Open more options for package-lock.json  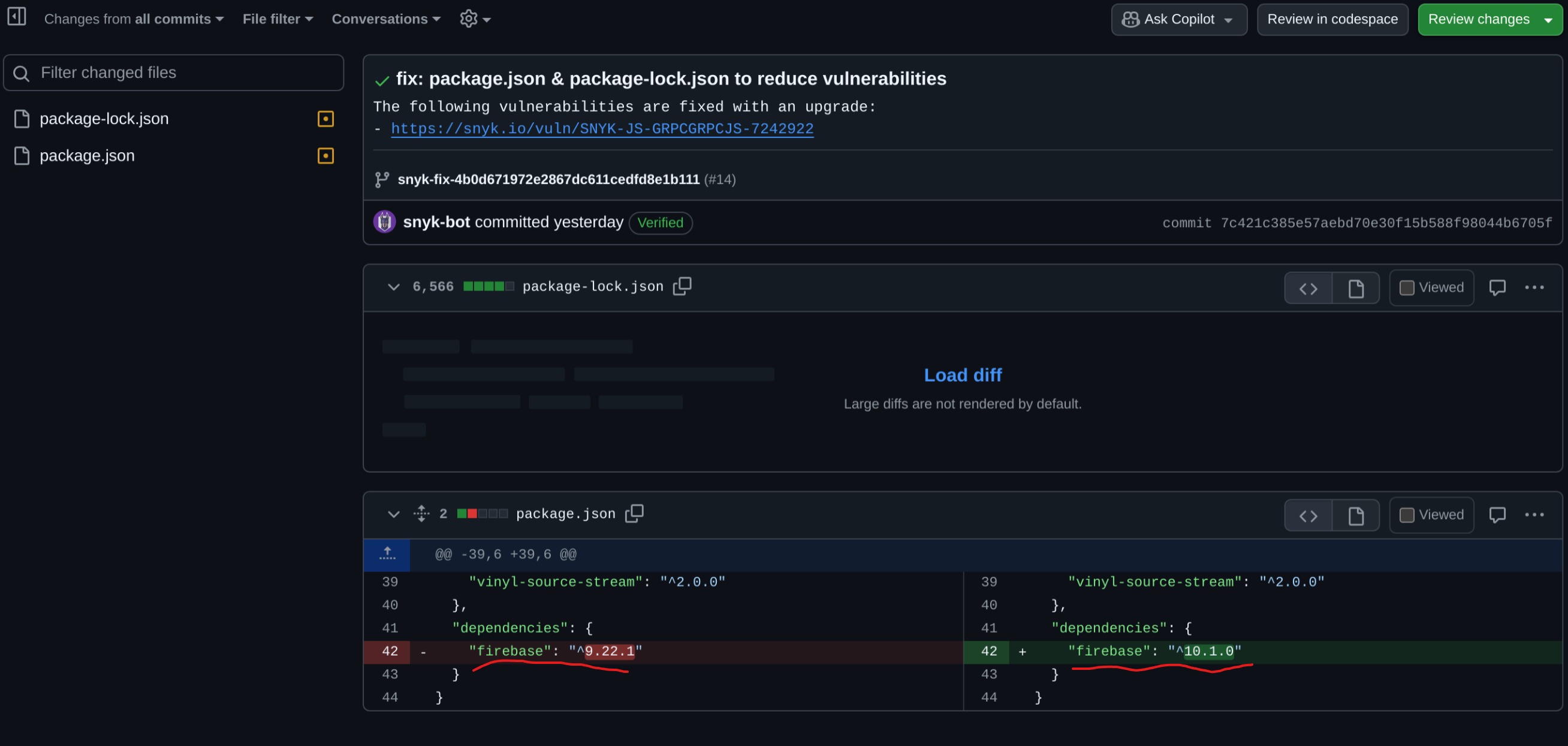[x=1534, y=287]
